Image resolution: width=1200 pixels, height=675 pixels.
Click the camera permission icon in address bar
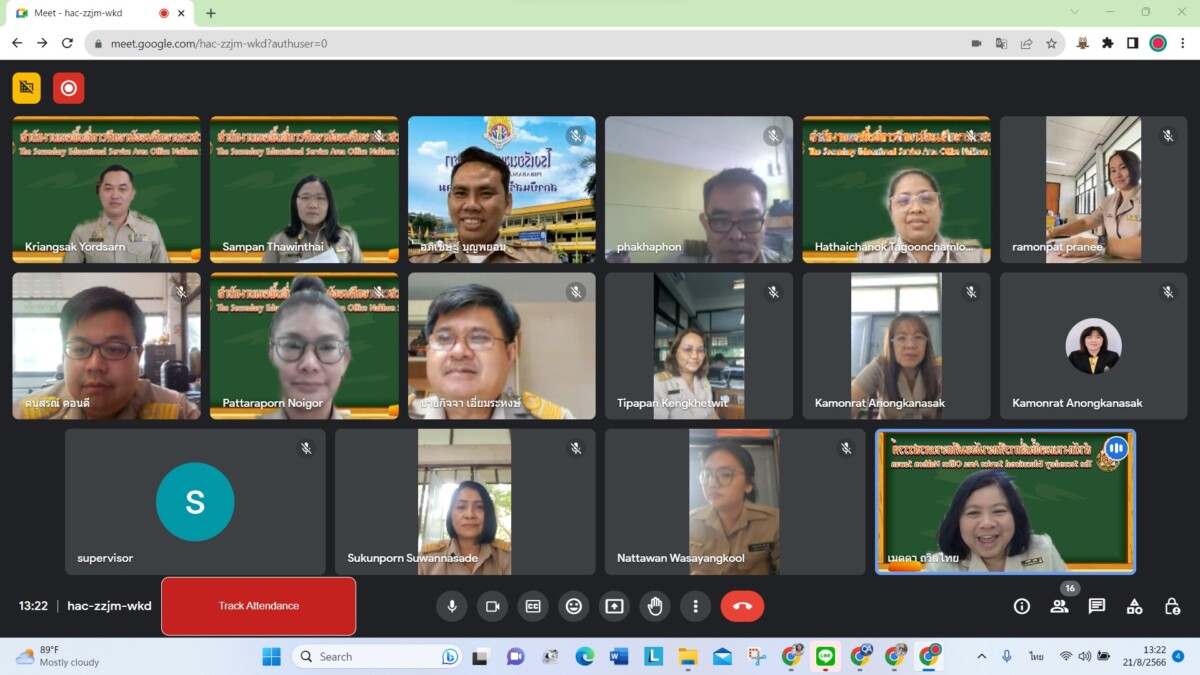pos(976,43)
